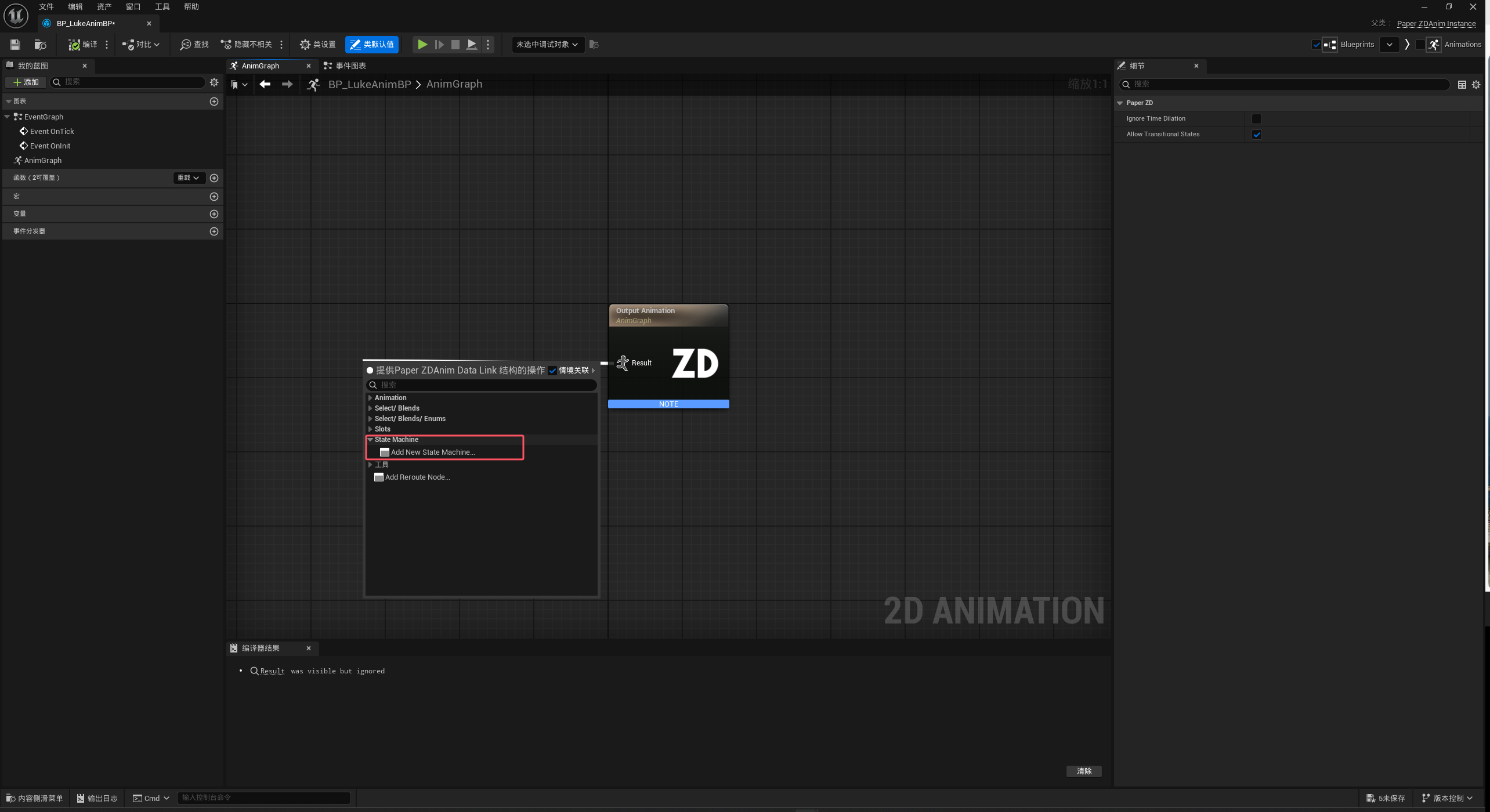Uncheck Allow Transitional States checkbox
Viewport: 1490px width, 812px height.
coord(1257,135)
